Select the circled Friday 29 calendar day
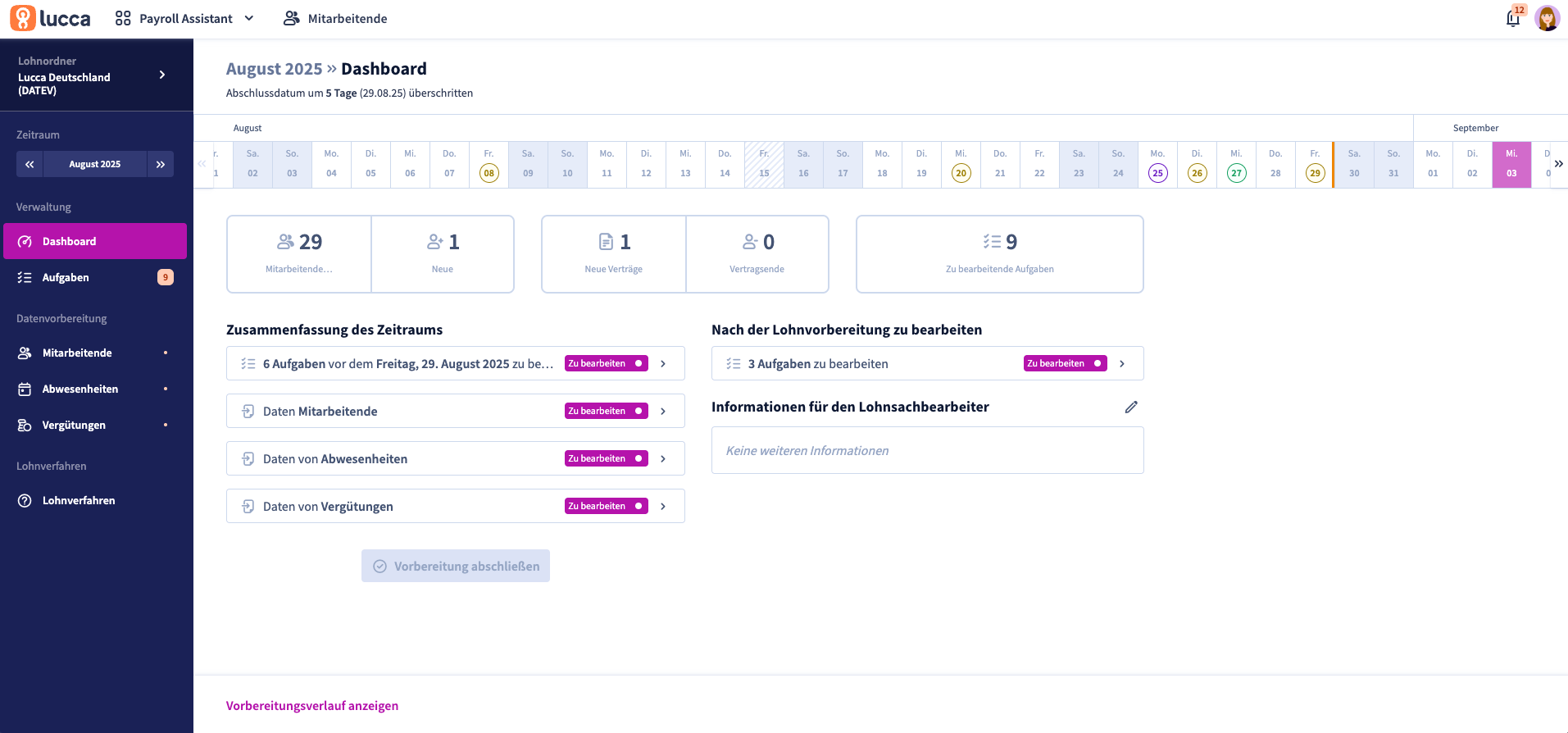Screen dimensions: 1568x733 click(1315, 173)
